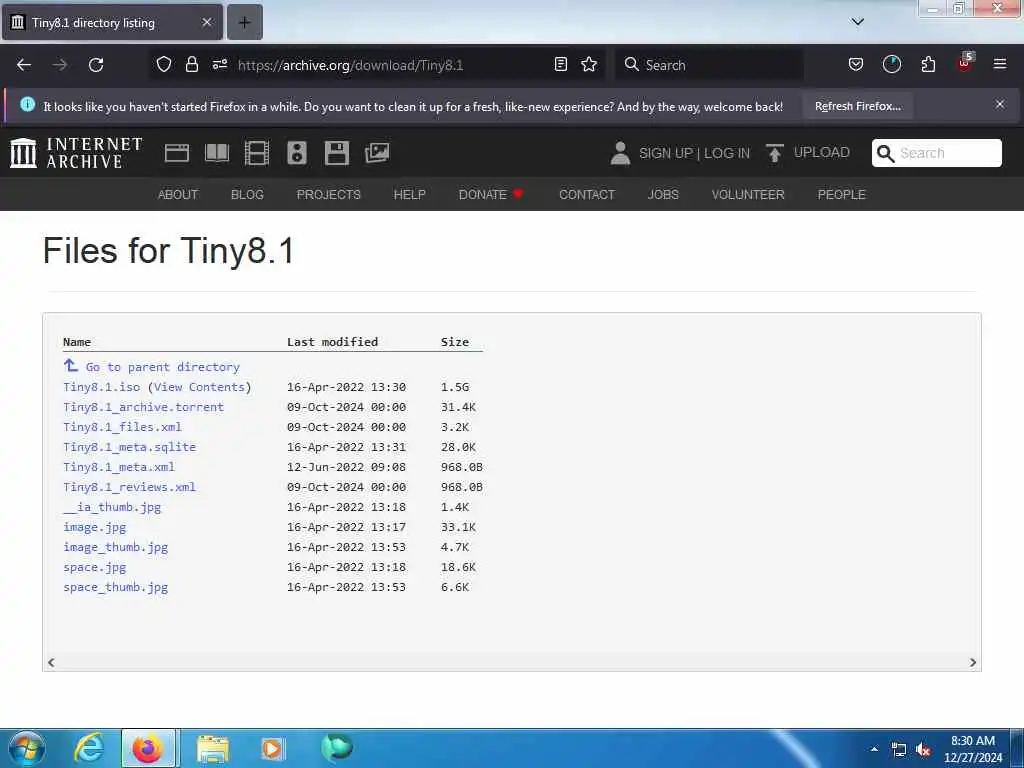Click the browser address bar URL
The image size is (1024, 768).
tap(351, 65)
